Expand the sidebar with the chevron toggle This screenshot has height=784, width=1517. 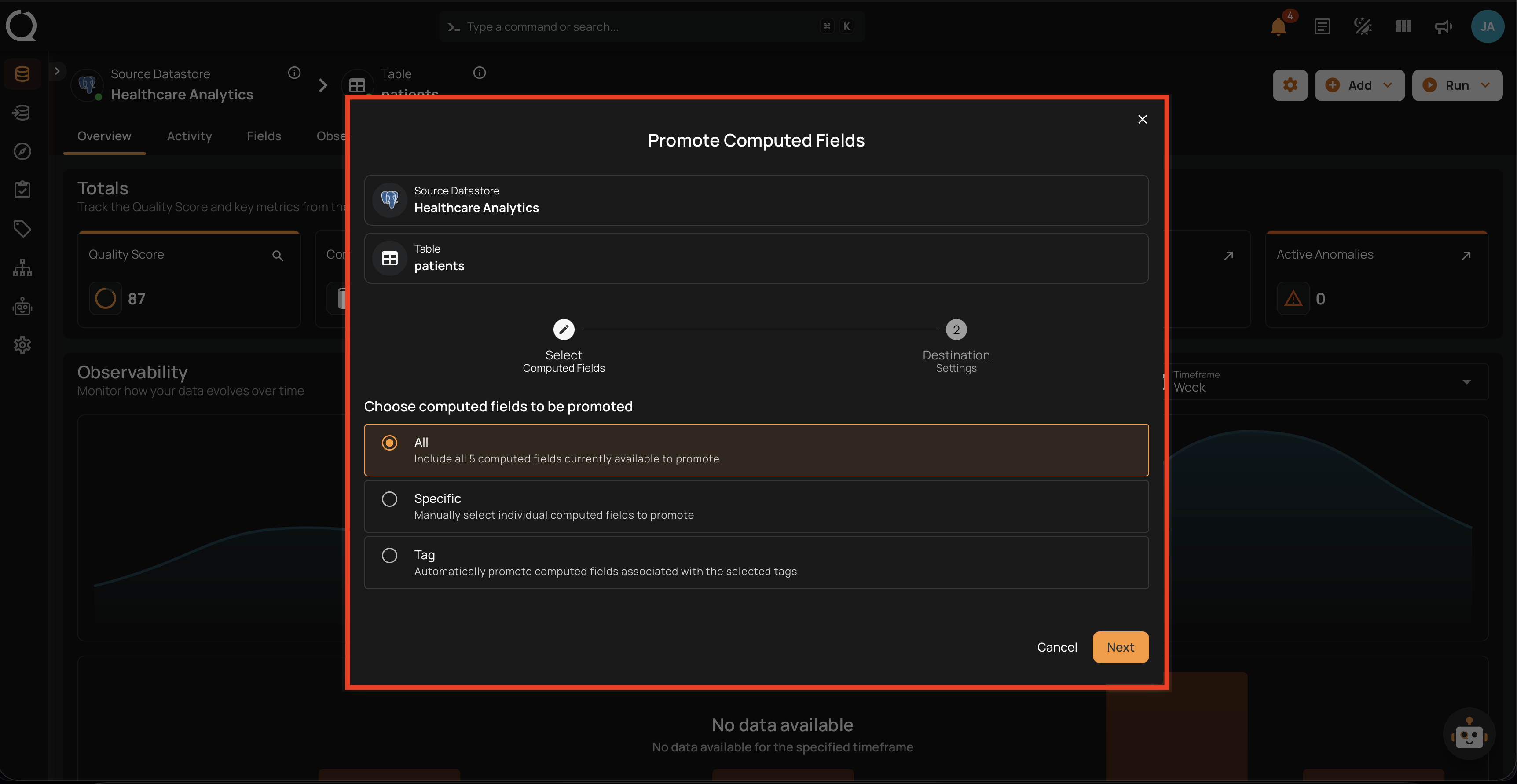[x=57, y=71]
